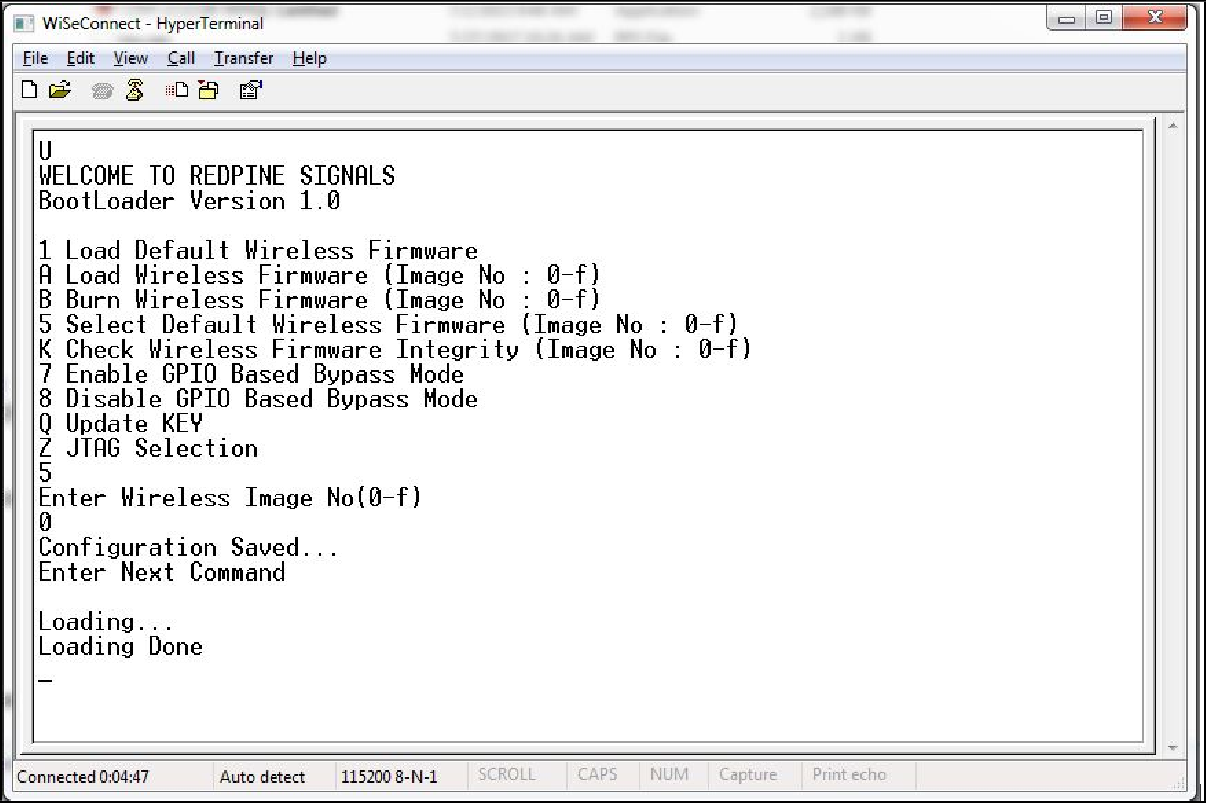
Task: Click the Auto detect status bar field
Action: 262,776
